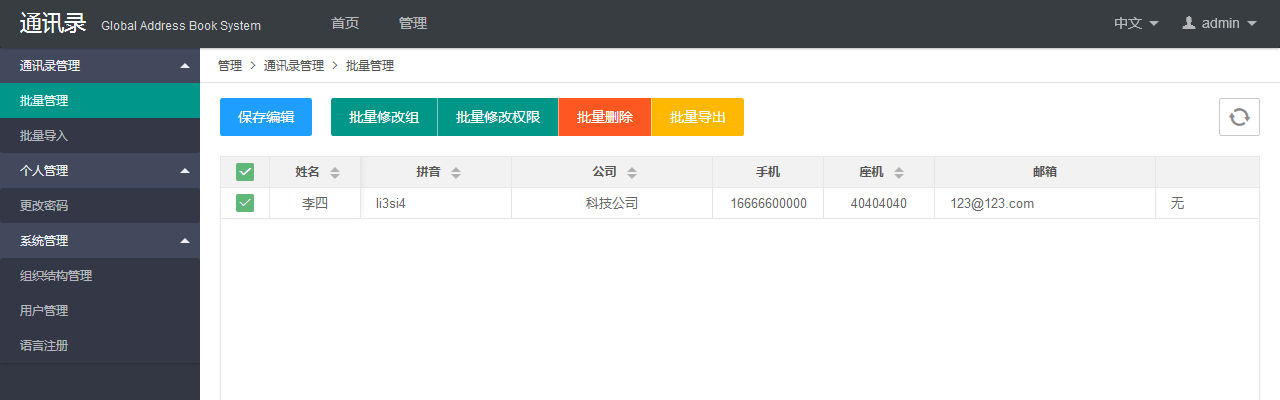Click the 邮箱 column header
Image resolution: width=1280 pixels, height=400 pixels.
[x=1045, y=172]
